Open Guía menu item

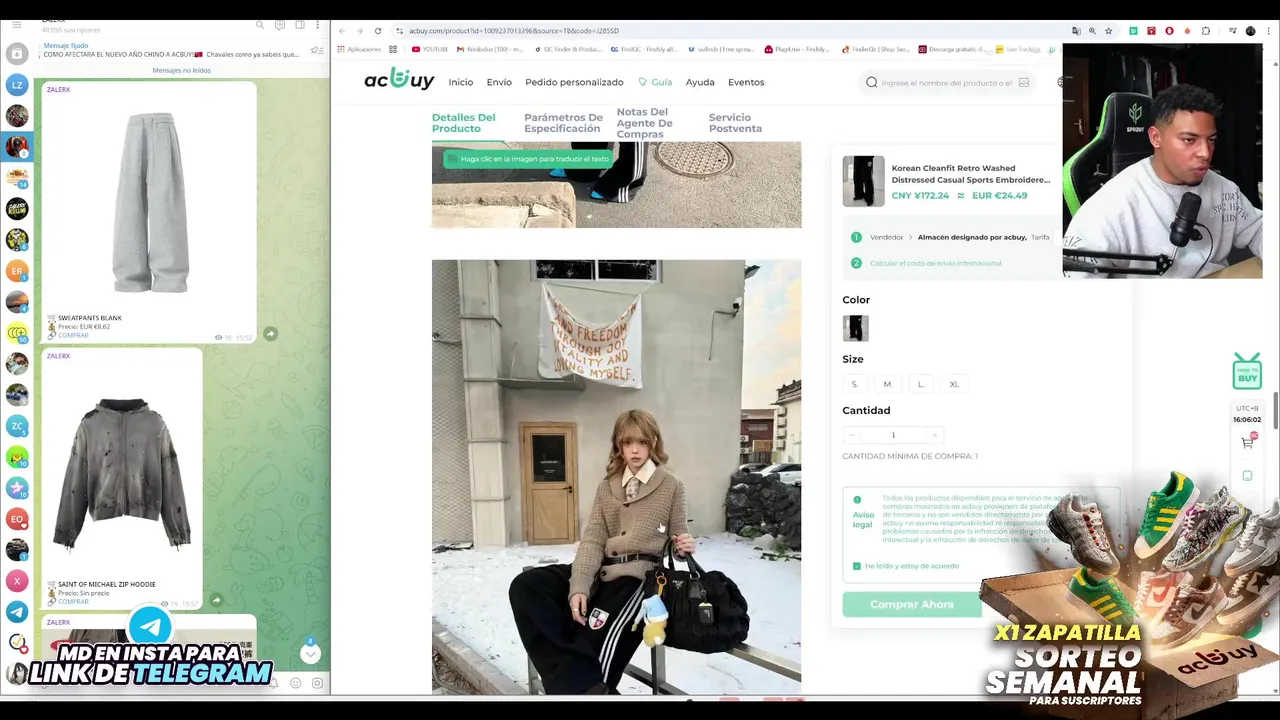pyautogui.click(x=655, y=82)
